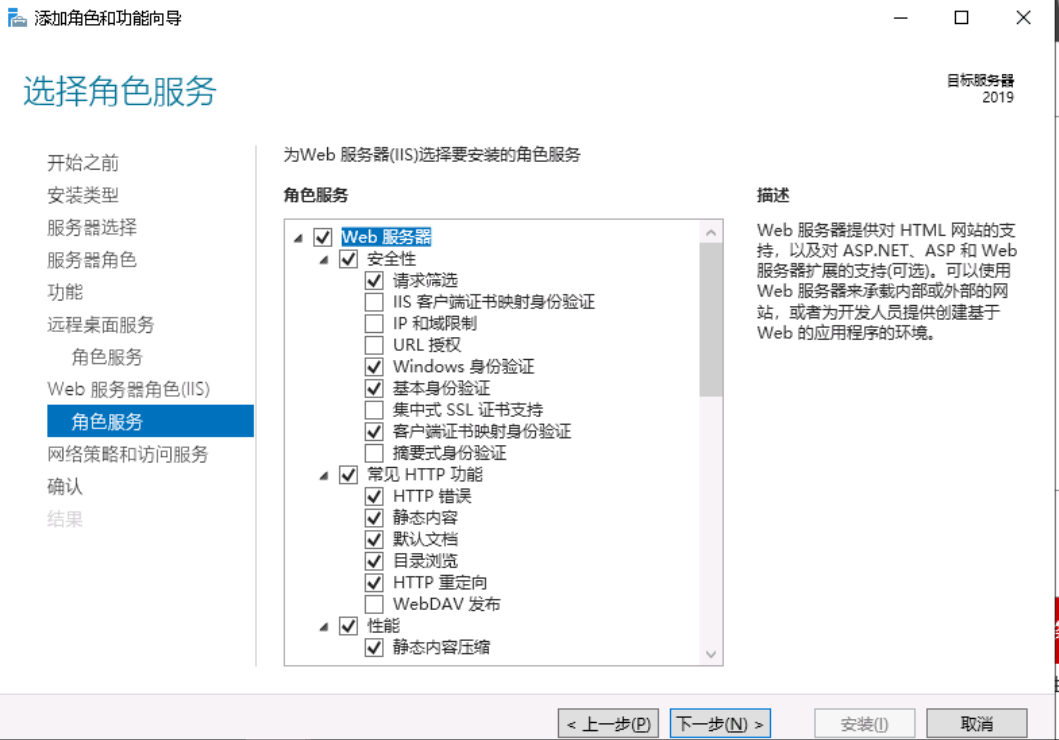Select the 安全性 tree label
Image resolution: width=1059 pixels, height=740 pixels.
tap(392, 259)
